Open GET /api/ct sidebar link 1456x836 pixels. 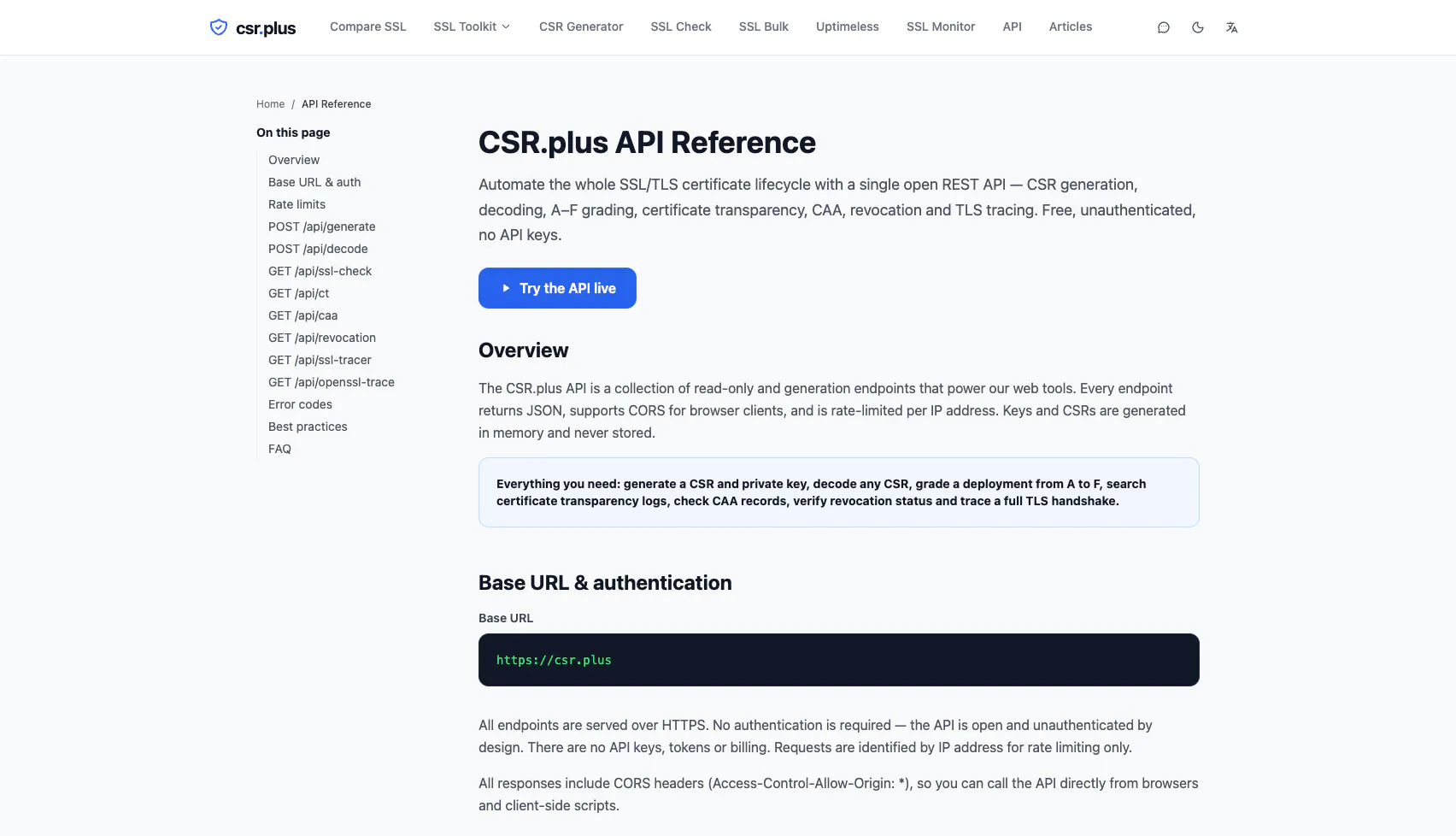pyautogui.click(x=298, y=293)
